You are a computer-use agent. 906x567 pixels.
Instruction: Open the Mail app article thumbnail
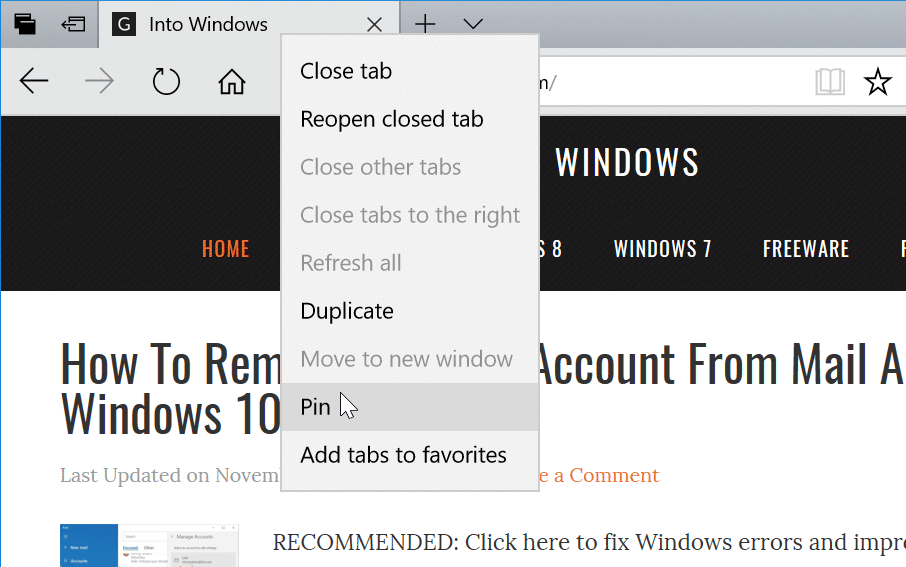point(149,546)
